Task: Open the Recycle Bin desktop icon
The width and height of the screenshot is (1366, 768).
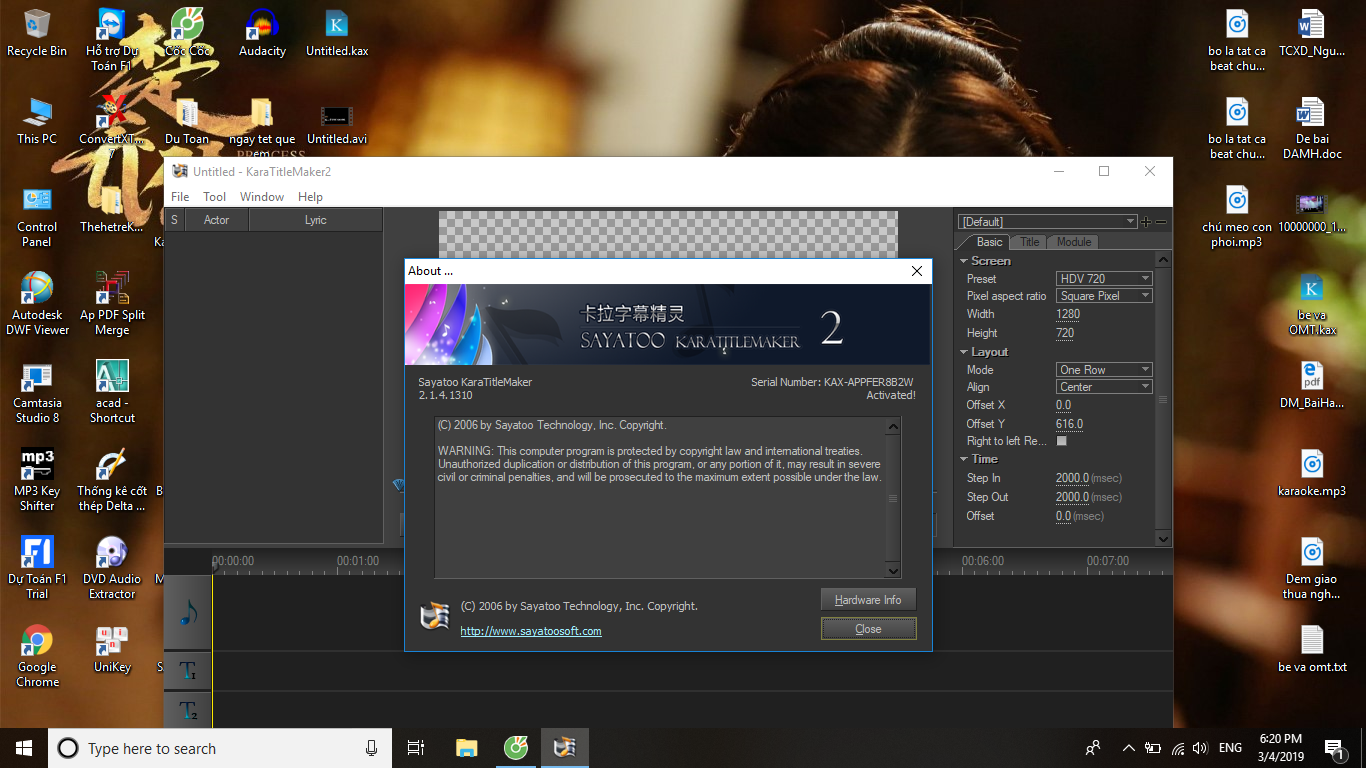Action: point(37,33)
